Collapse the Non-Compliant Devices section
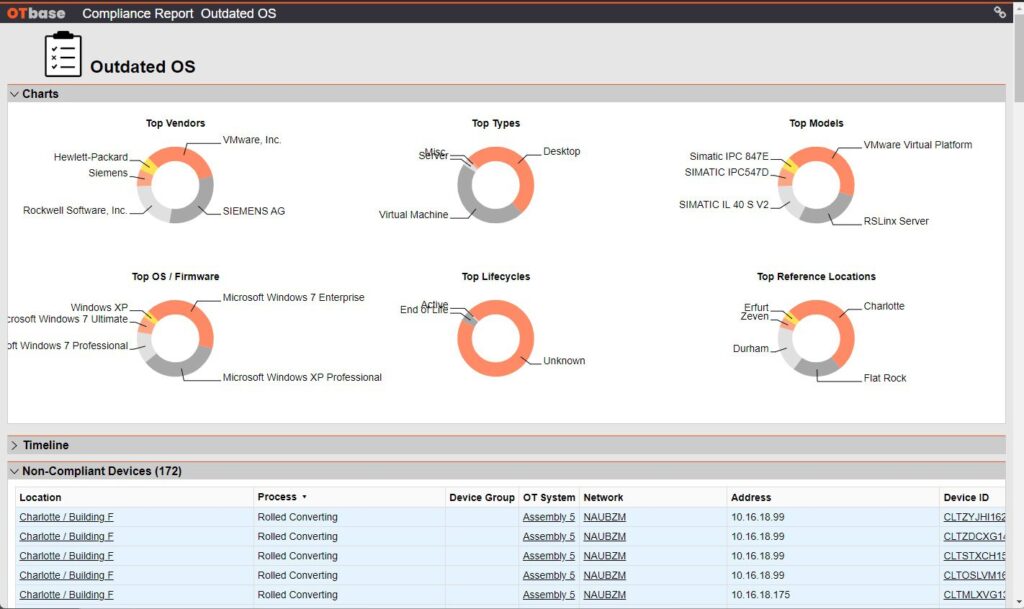Image resolution: width=1024 pixels, height=609 pixels. coord(15,471)
